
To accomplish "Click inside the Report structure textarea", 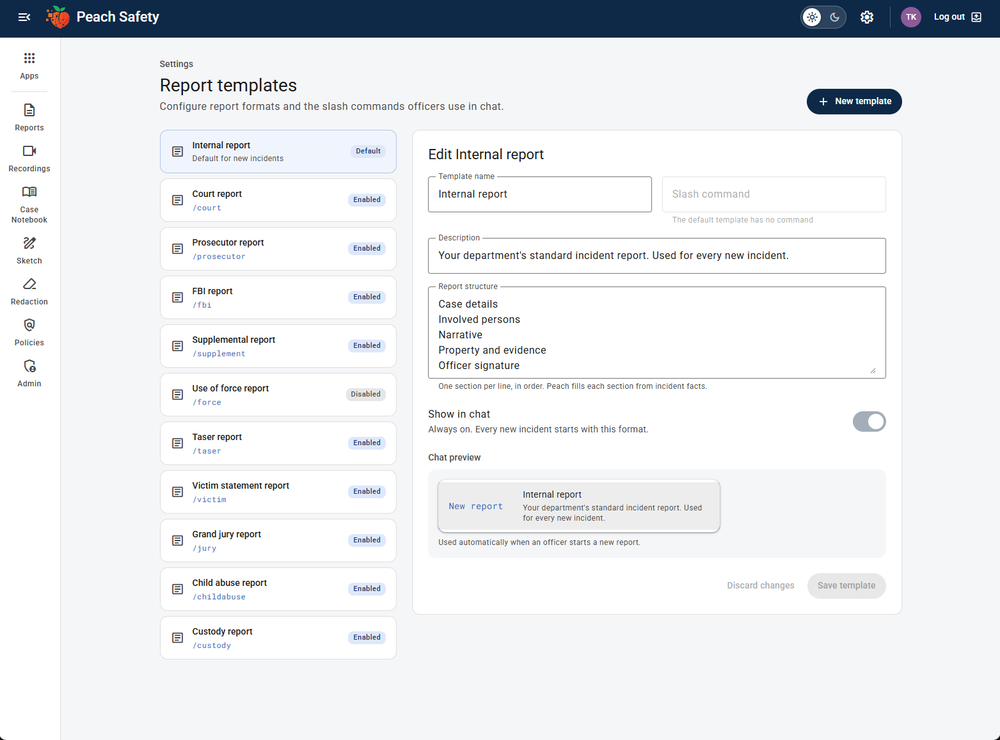I will [x=657, y=332].
